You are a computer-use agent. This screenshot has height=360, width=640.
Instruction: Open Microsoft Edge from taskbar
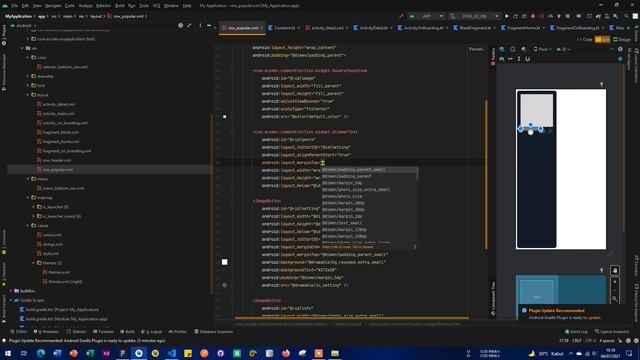click(x=41, y=353)
